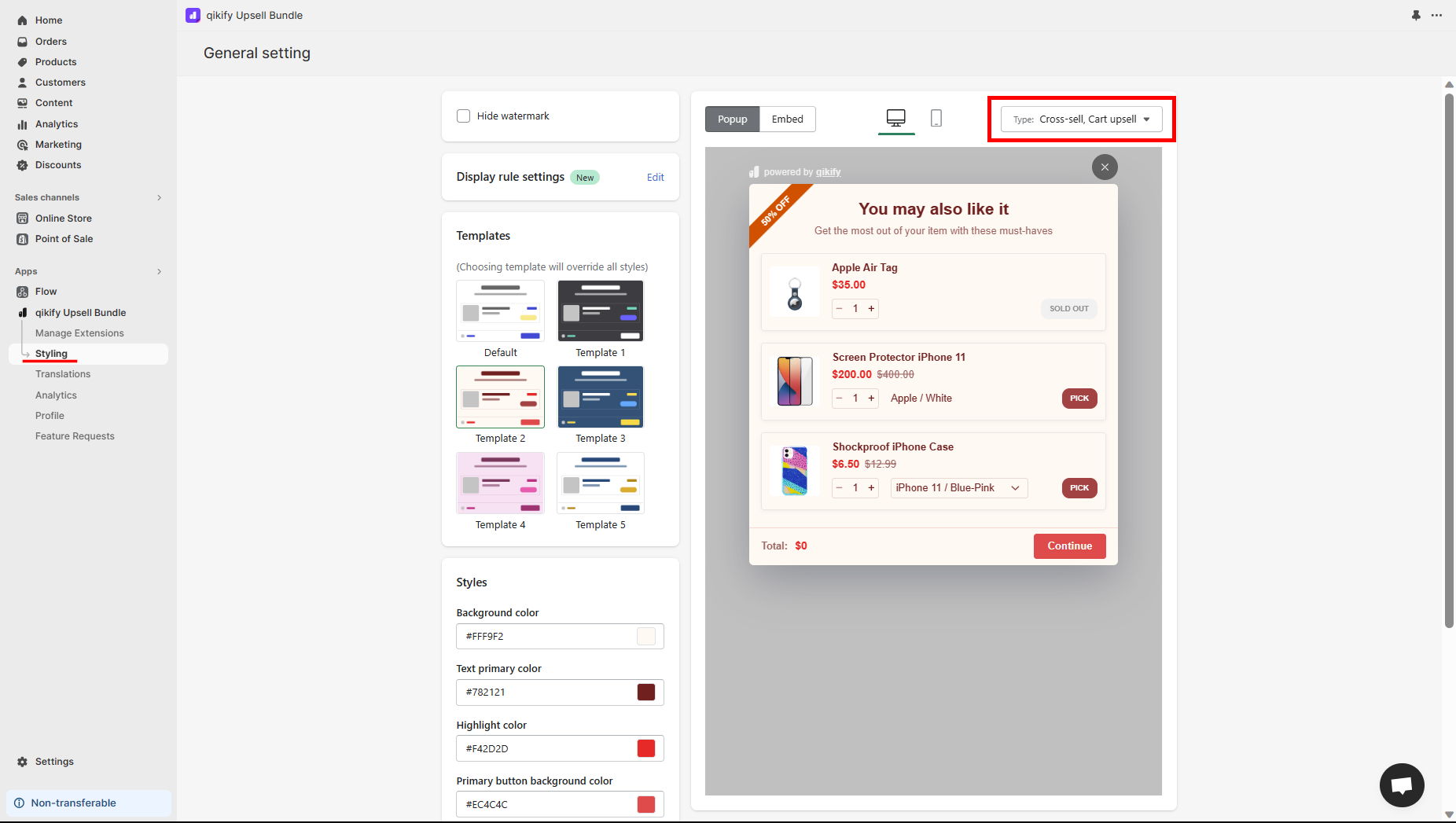Check the Hide watermark checkbox
Viewport: 1456px width, 823px height.
464,116
